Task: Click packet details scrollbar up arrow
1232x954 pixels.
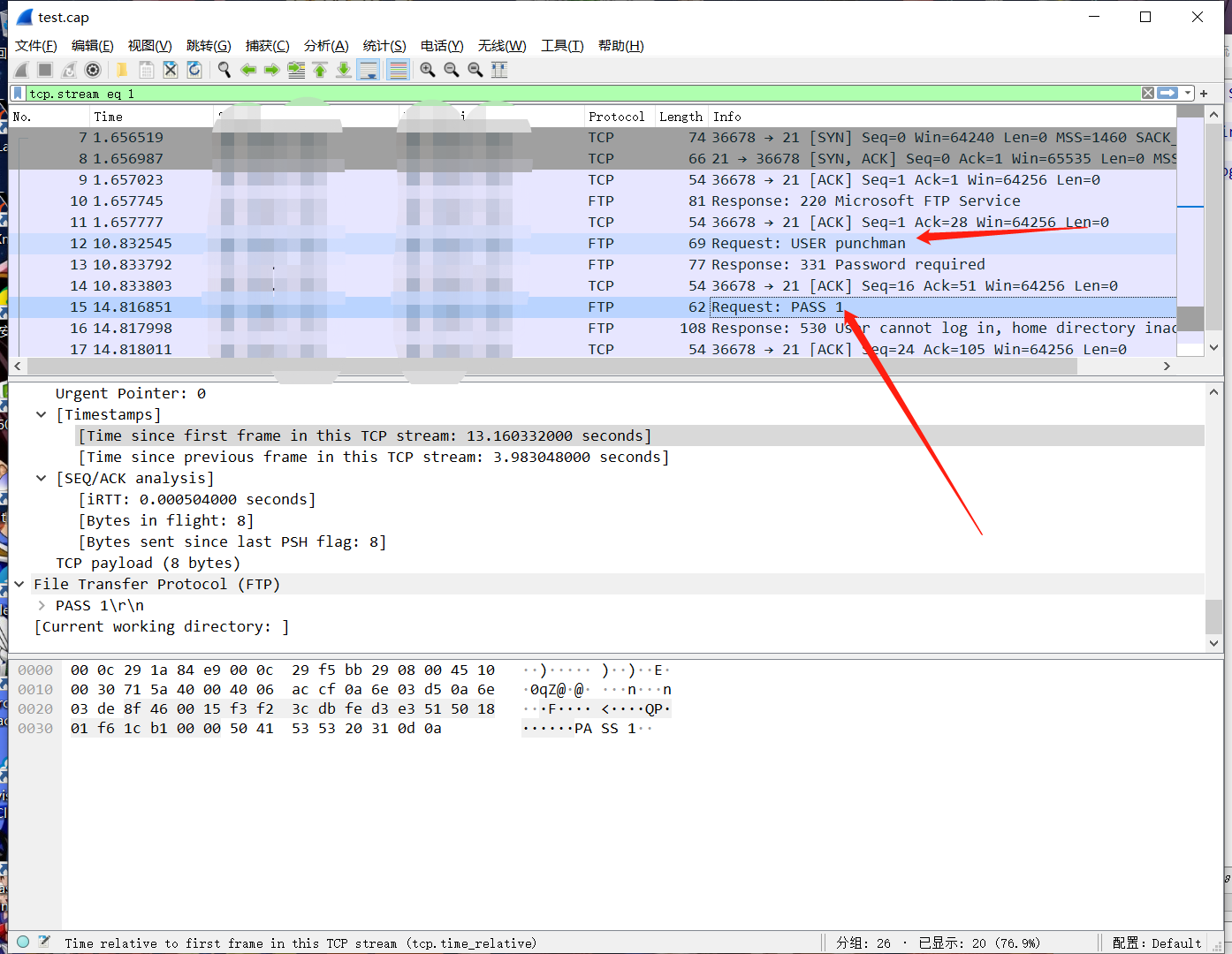Action: pyautogui.click(x=1213, y=391)
